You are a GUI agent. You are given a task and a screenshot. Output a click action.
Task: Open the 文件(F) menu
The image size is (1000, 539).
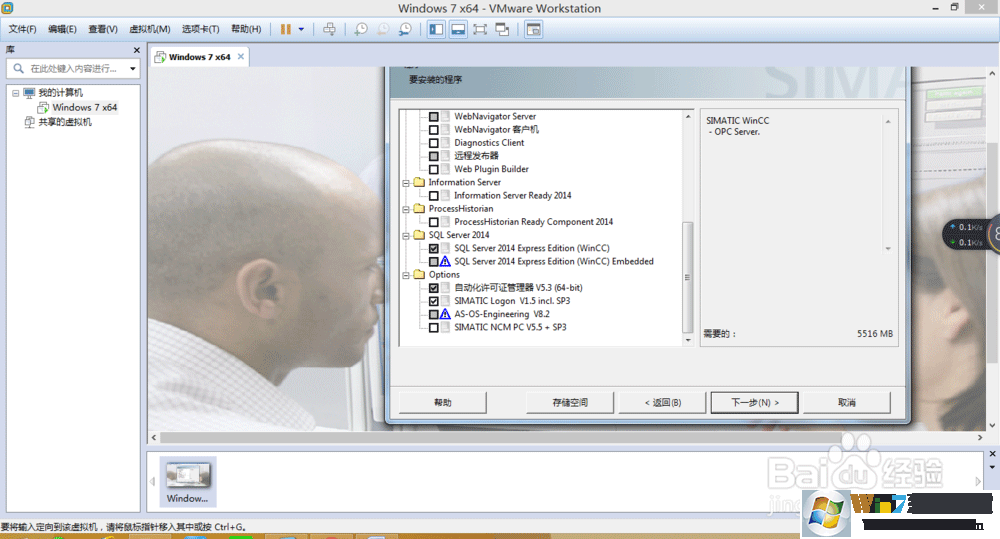coord(22,29)
